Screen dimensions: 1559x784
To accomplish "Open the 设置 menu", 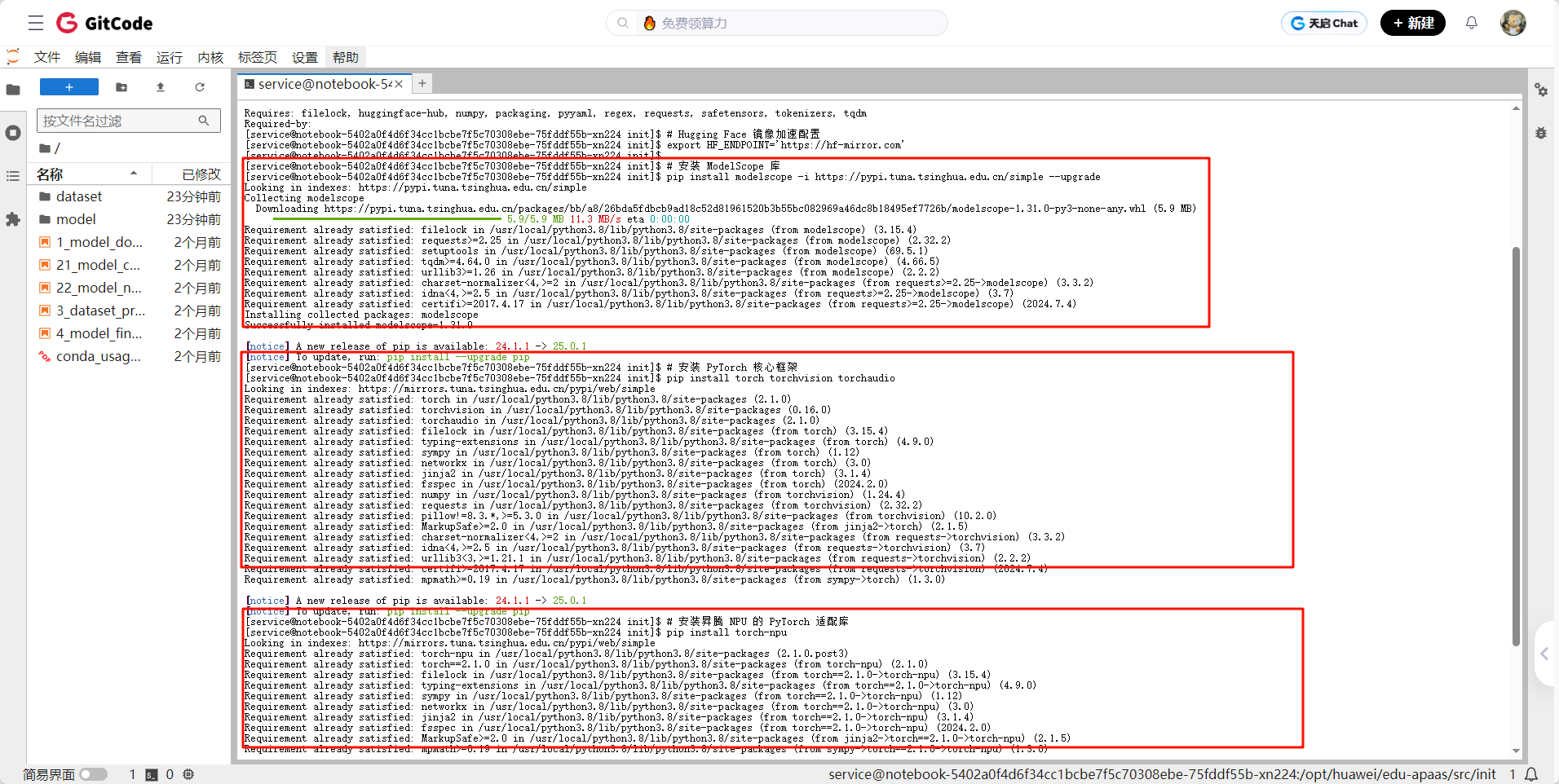I will 305,57.
